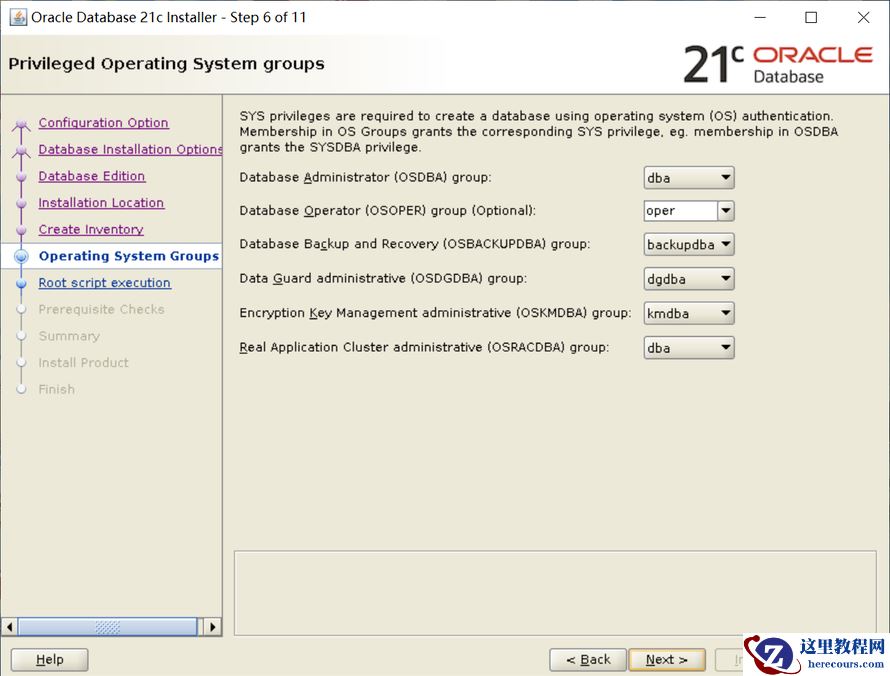Click the Operating System Groups step marker icon
Screen dimensions: 890x676
22,257
